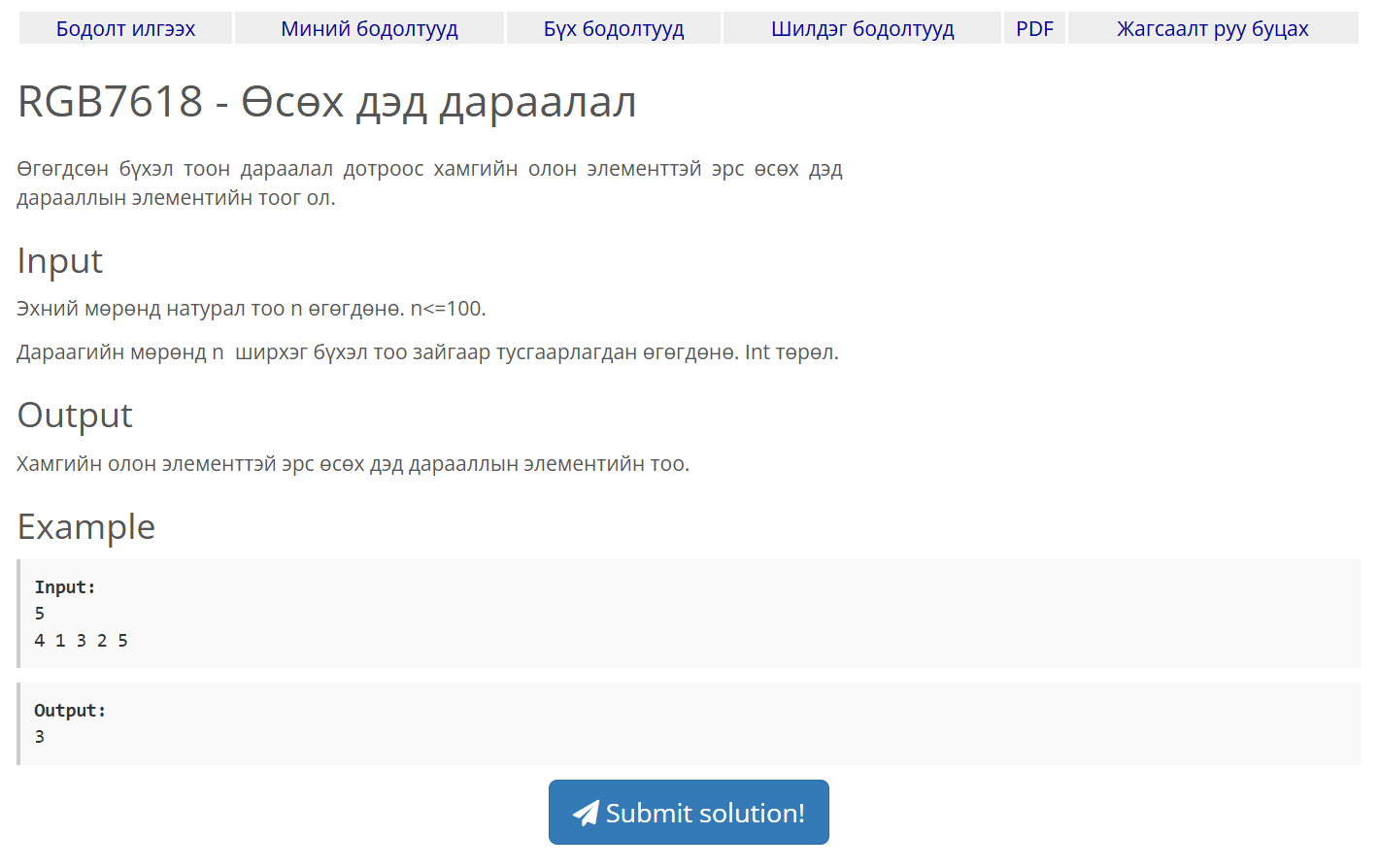Click the "Example" section heading
The width and height of the screenshot is (1380, 868).
[85, 526]
